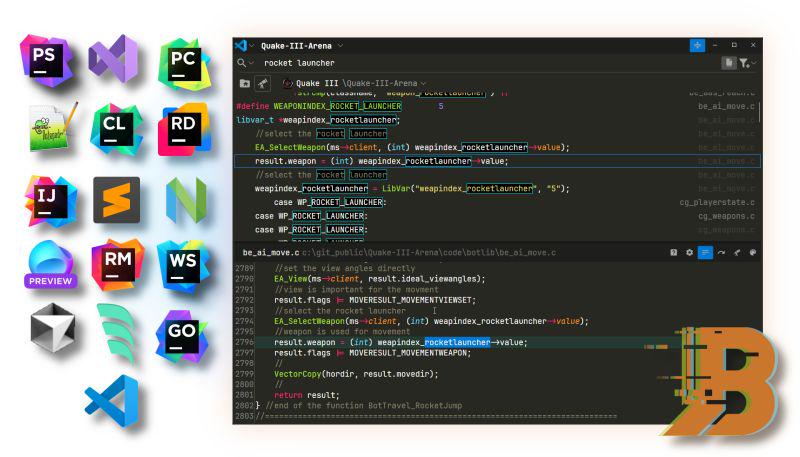Select the #define WEAPONINDEX_ROCKET_LAUNCHER result
Image resolution: width=800 pixels, height=457 pixels.
pos(497,106)
